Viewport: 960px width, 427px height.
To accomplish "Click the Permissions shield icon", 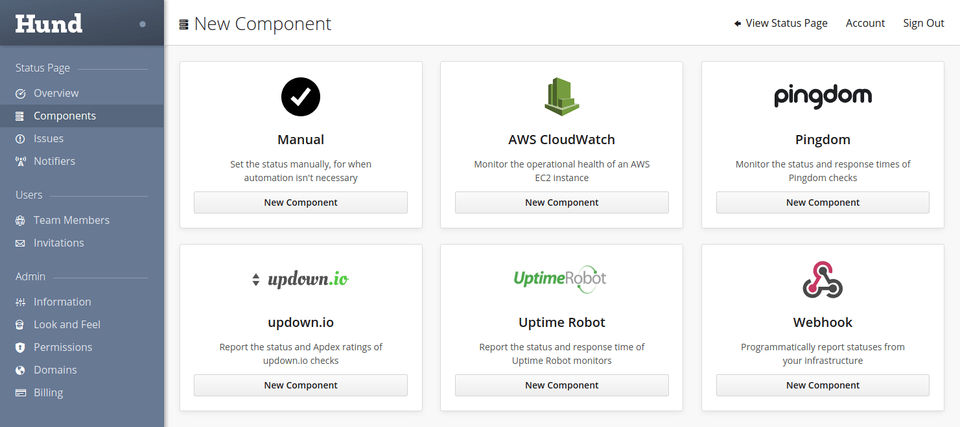I will point(20,347).
